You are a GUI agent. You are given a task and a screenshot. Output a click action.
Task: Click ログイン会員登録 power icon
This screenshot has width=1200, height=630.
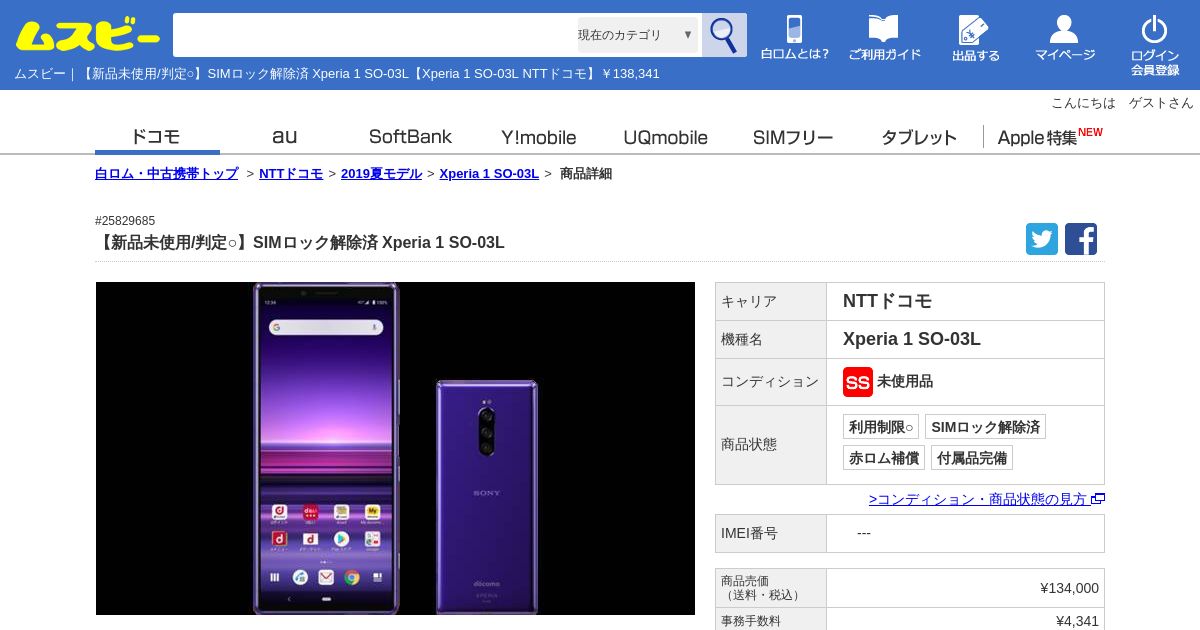pos(1155,45)
